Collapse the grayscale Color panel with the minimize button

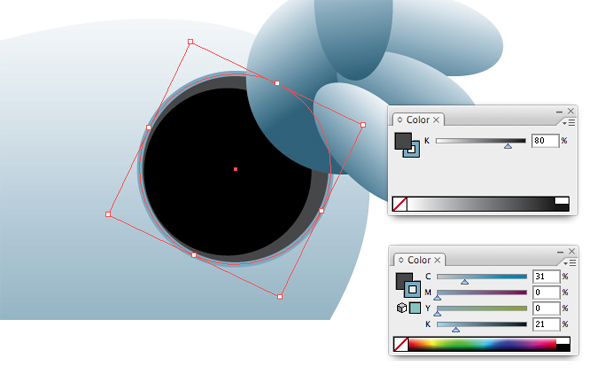click(x=559, y=112)
